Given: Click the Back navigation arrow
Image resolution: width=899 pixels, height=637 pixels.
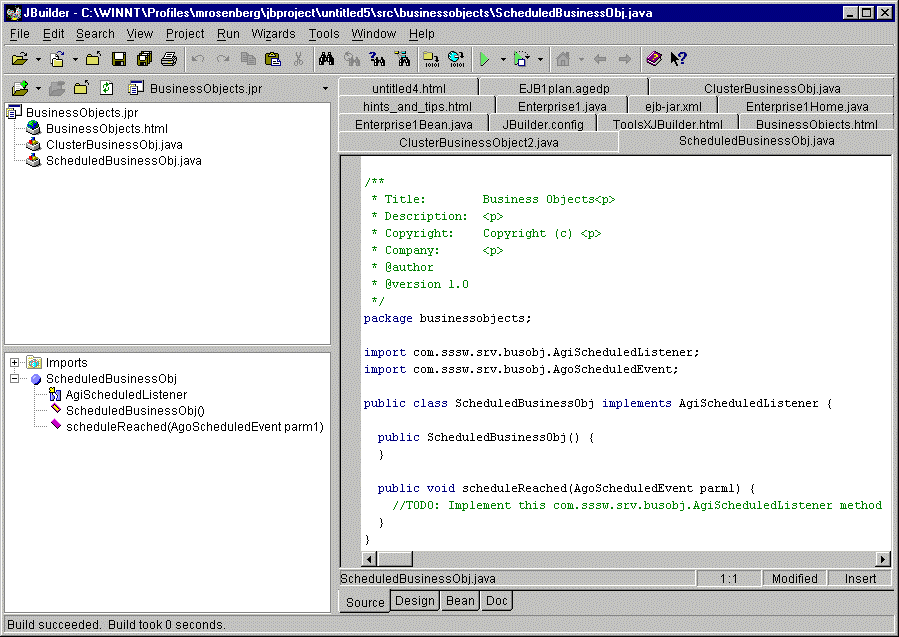Looking at the screenshot, I should [x=600, y=59].
